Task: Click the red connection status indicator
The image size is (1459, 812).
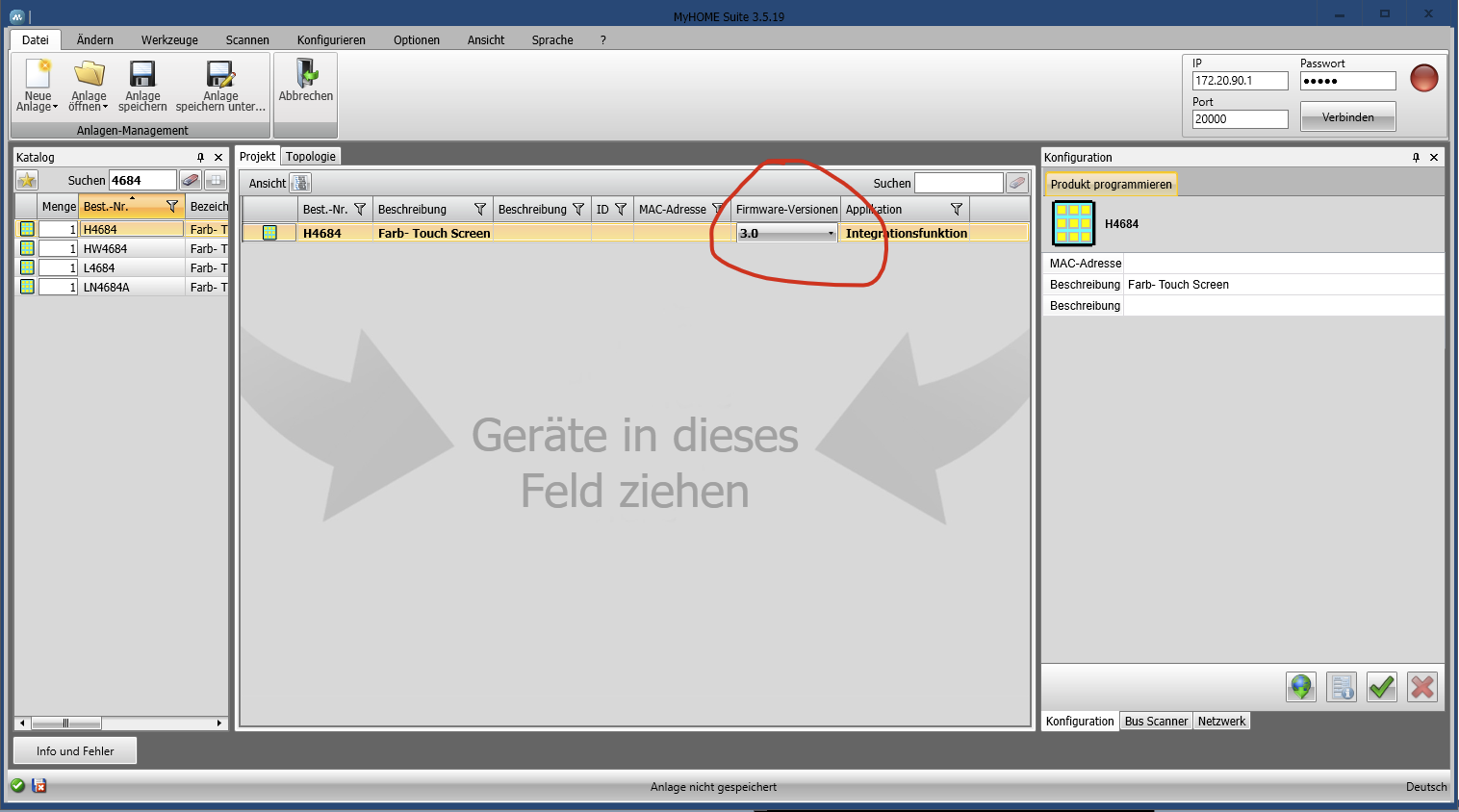Action: point(1423,78)
